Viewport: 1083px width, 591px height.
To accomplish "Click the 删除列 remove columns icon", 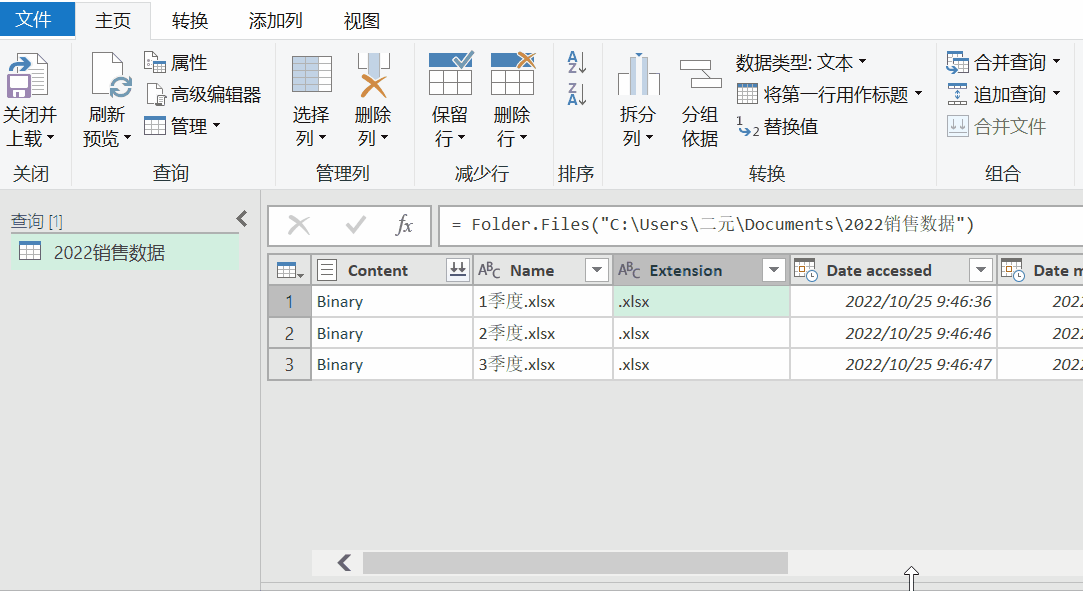I will [x=373, y=75].
